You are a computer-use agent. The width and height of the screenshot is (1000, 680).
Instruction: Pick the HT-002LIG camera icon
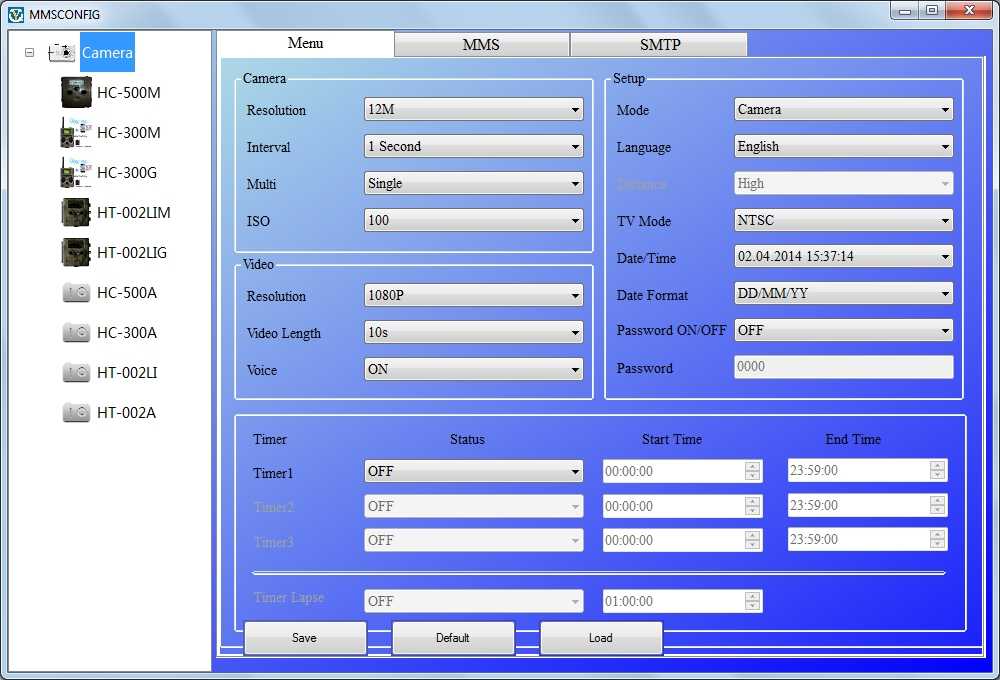[76, 253]
